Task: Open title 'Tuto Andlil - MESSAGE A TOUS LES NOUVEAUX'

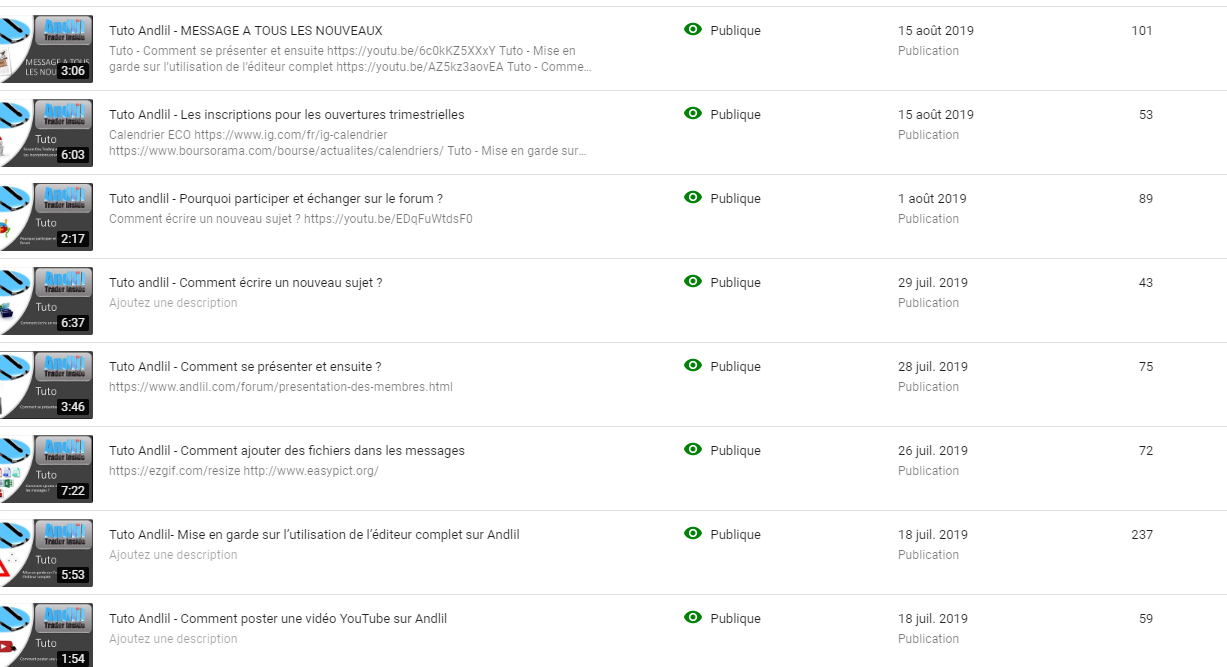Action: click(x=245, y=31)
